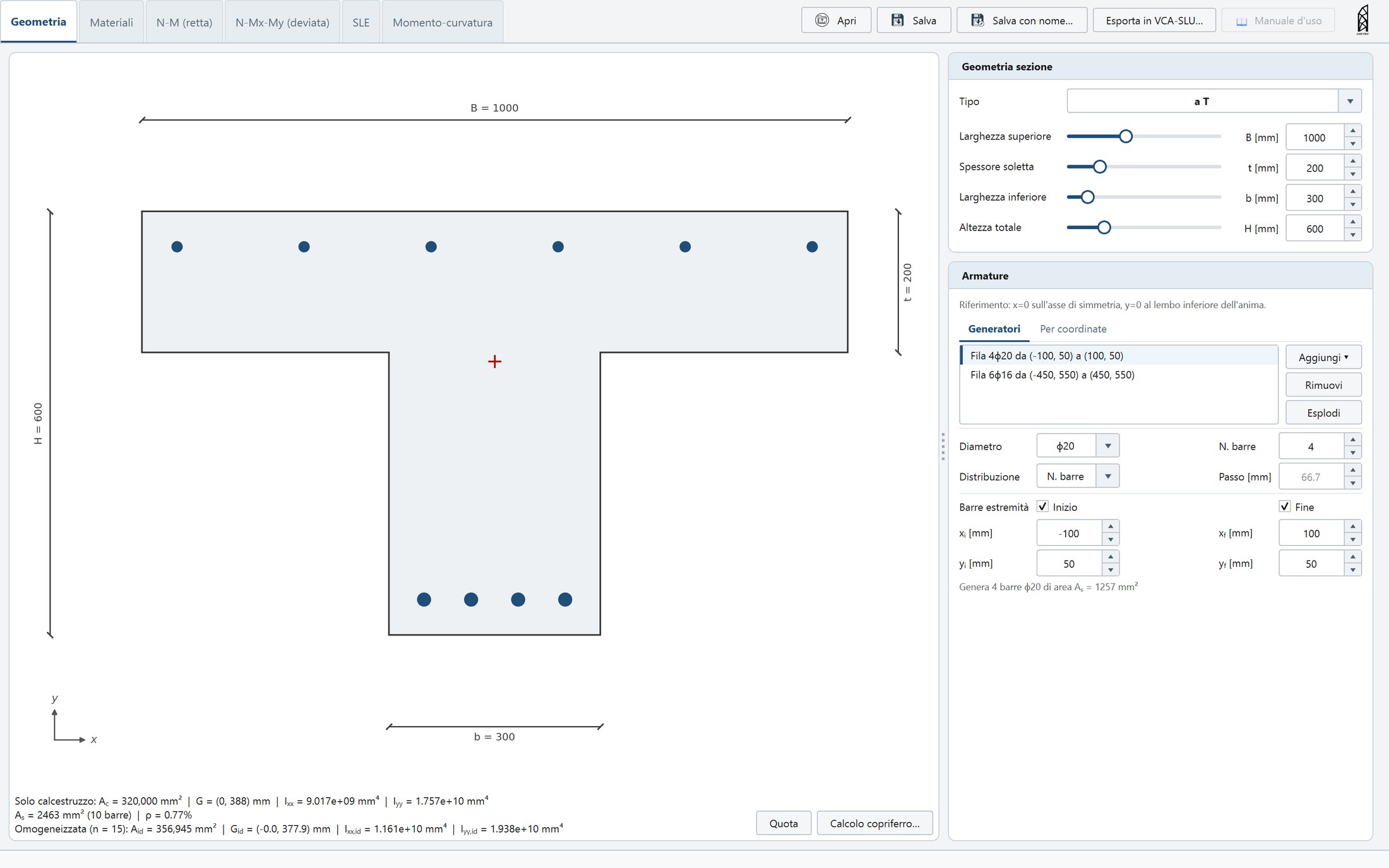Click the Salva floppy disk icon
The image size is (1389, 868).
897,20
